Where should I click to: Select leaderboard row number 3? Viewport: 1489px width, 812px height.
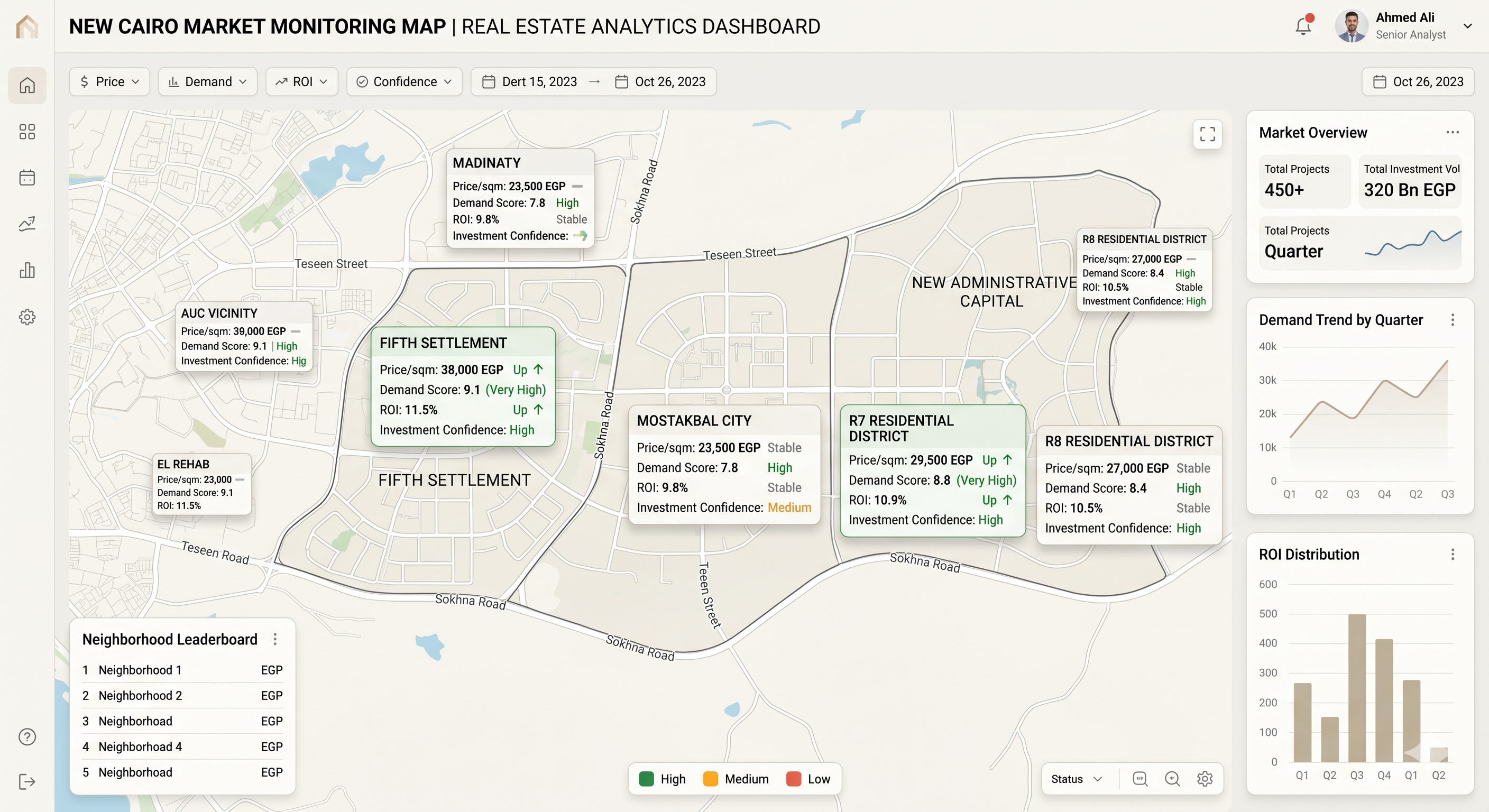tap(182, 721)
